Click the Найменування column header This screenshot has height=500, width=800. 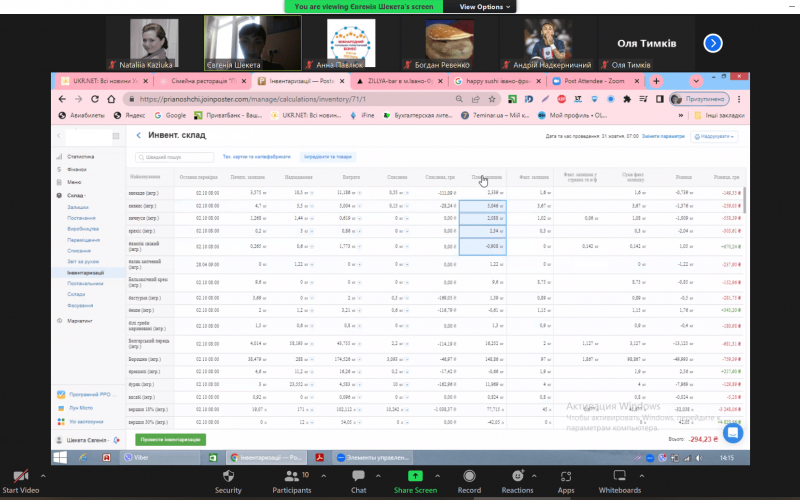(145, 177)
